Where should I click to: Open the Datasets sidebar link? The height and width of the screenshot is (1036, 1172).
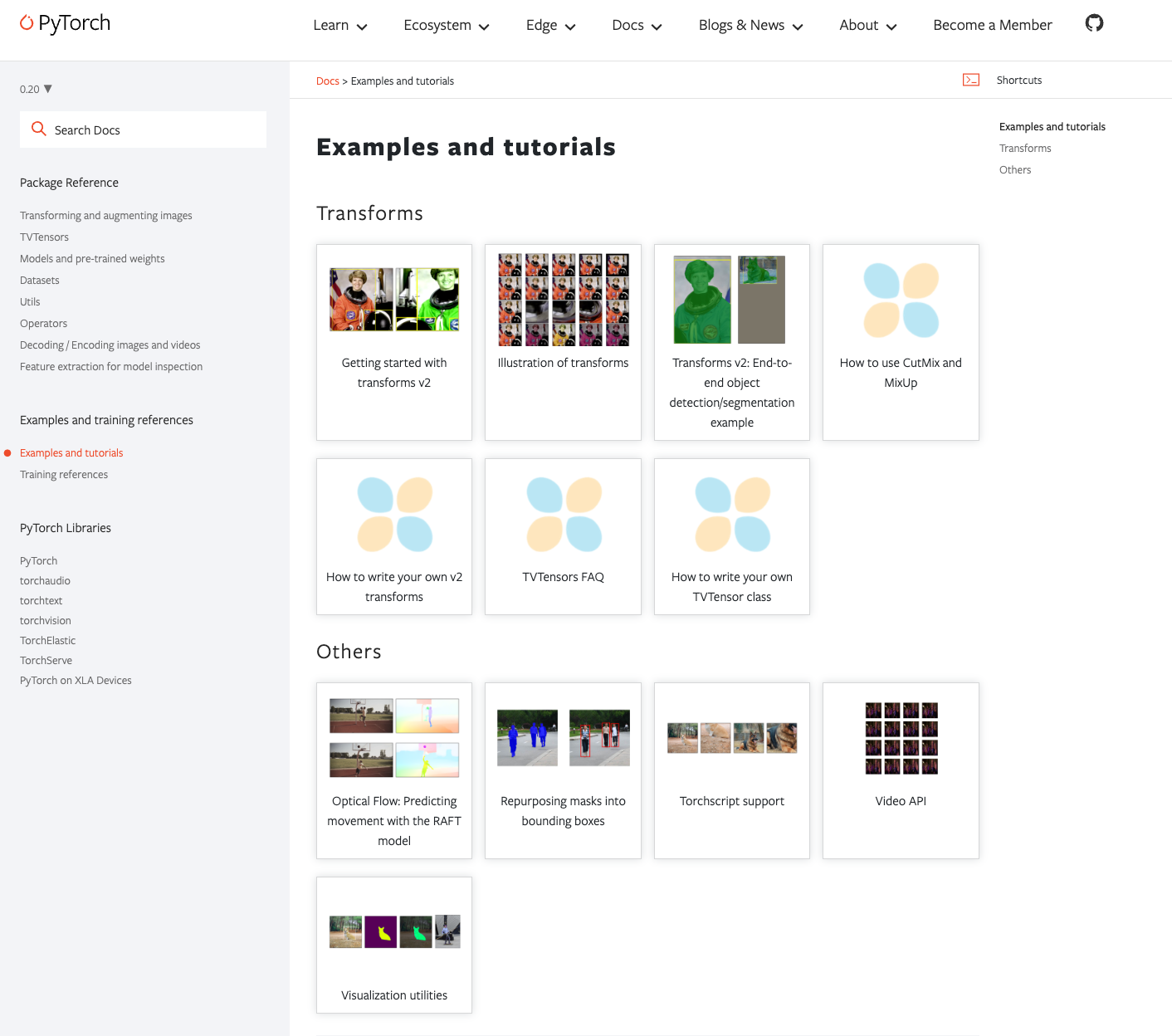39,281
